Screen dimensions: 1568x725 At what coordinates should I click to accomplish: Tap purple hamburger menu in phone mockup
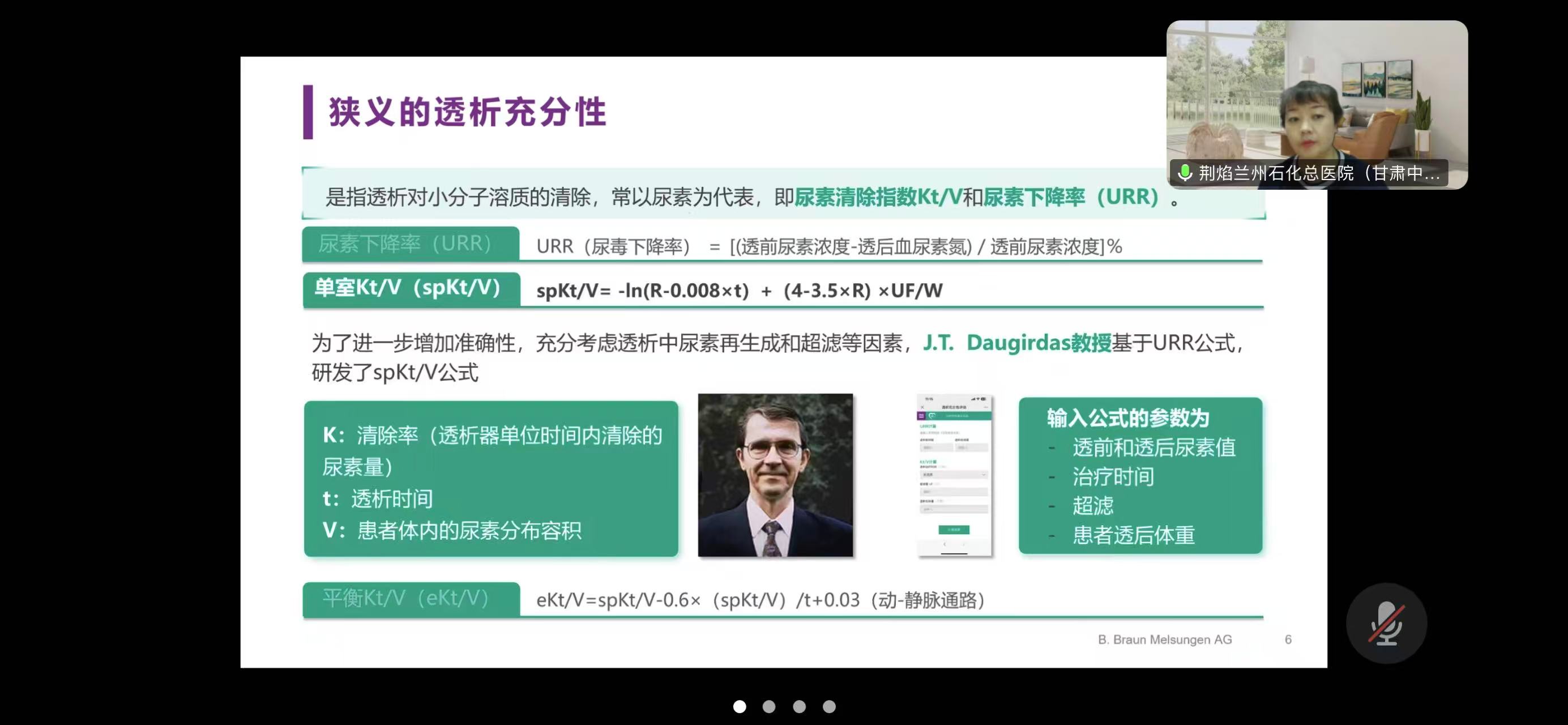pos(921,416)
